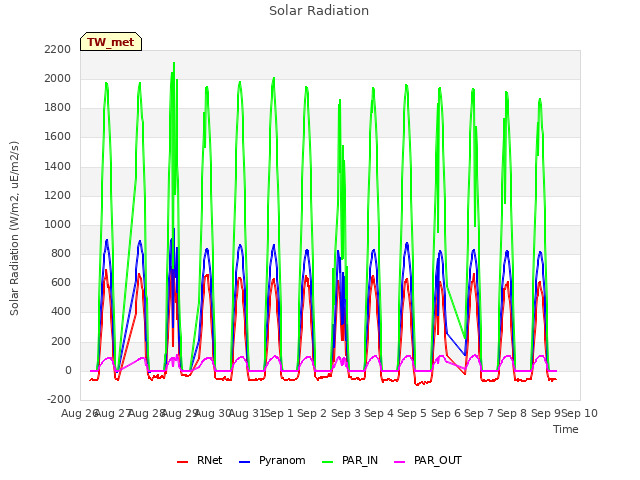Click the Sep 2 x-axis tick label
The height and width of the screenshot is (480, 640).
point(312,413)
